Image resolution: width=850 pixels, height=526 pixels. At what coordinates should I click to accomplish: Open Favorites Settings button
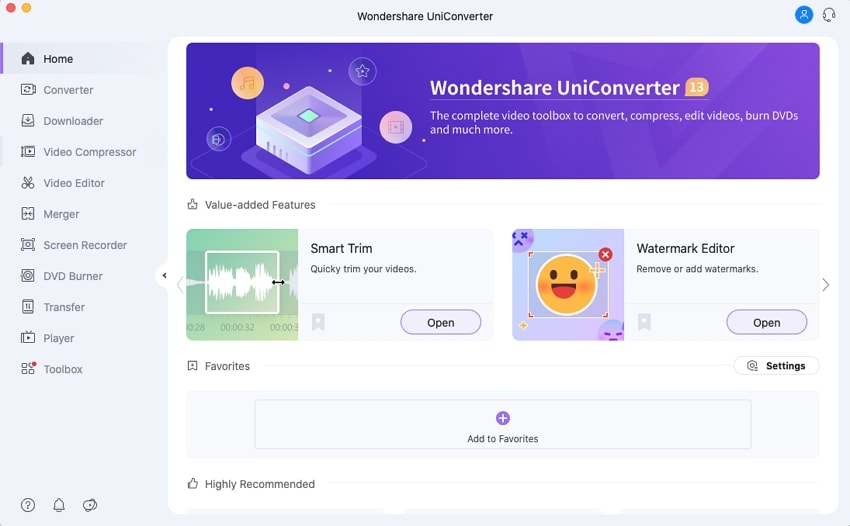tap(776, 365)
